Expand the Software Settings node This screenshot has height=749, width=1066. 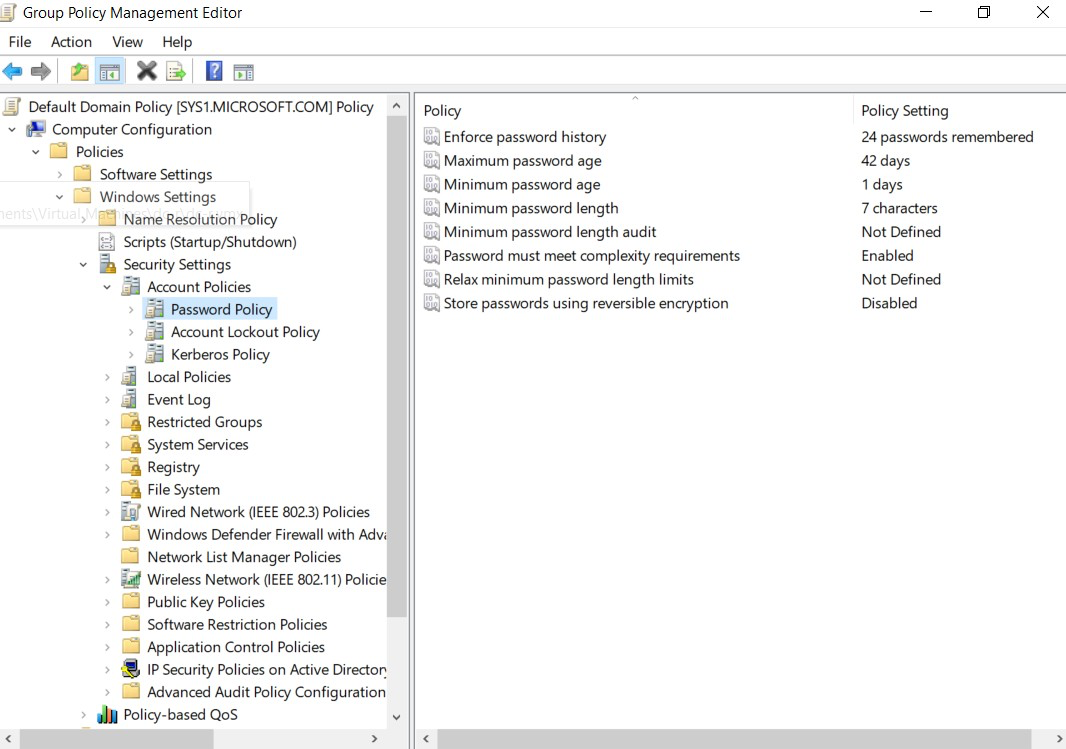59,175
